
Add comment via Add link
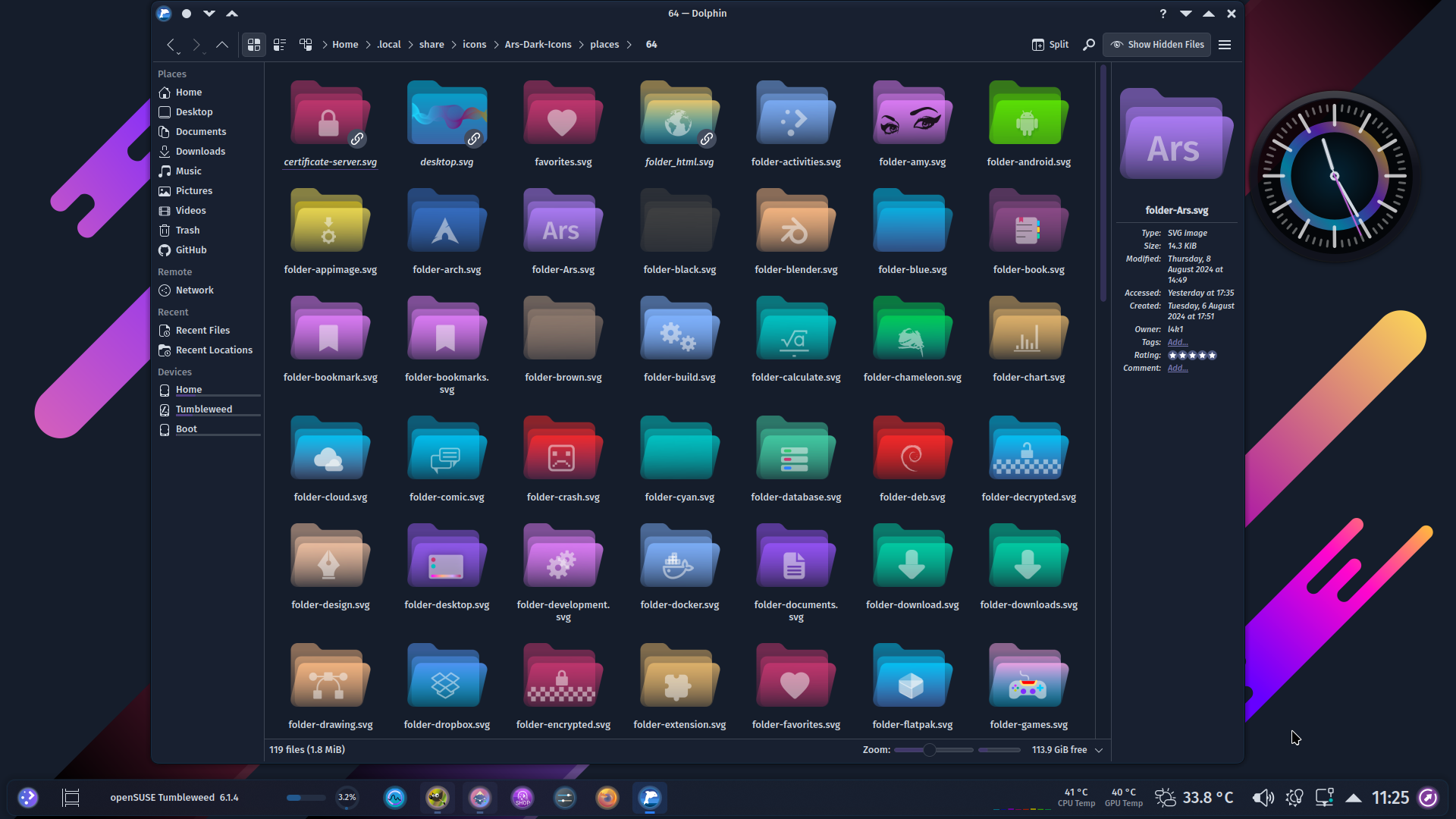coord(1177,368)
